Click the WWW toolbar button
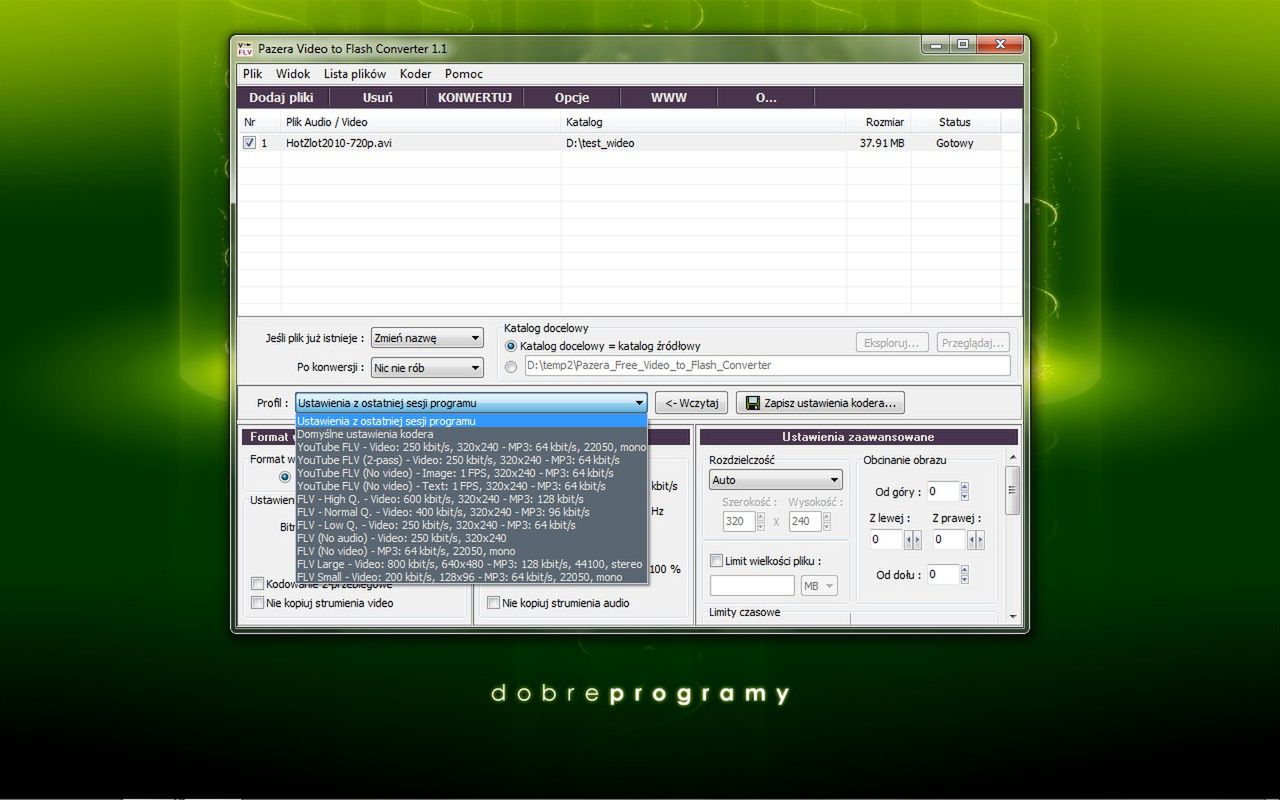The height and width of the screenshot is (800, 1280). coord(669,98)
